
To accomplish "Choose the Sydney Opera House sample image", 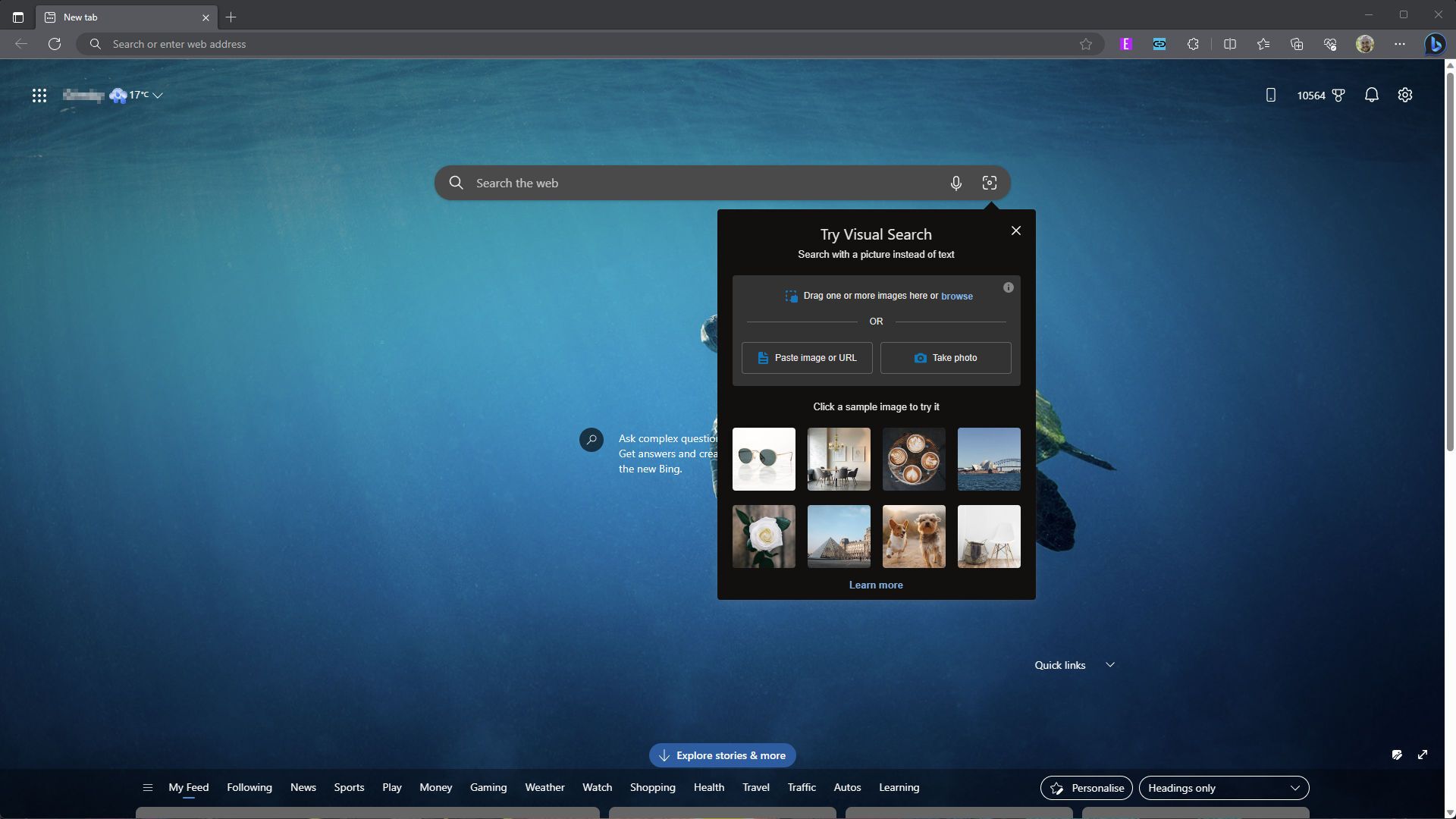I will [x=989, y=459].
